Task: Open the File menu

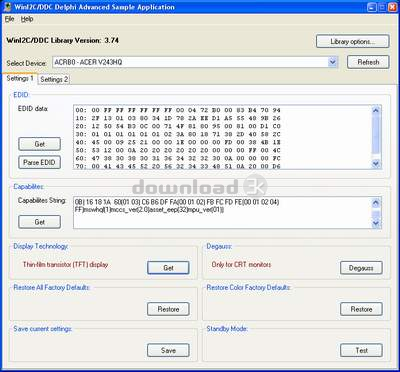Action: [9, 19]
